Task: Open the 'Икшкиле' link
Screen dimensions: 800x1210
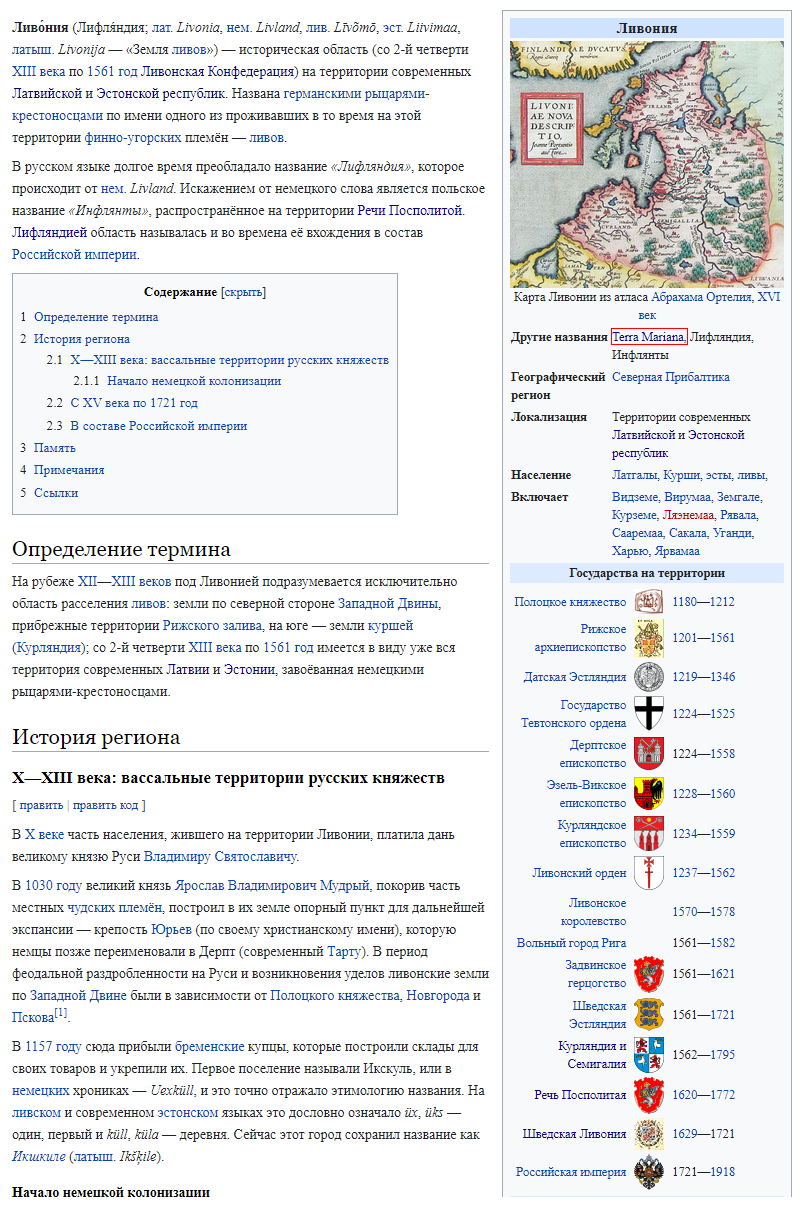Action: pos(39,1157)
